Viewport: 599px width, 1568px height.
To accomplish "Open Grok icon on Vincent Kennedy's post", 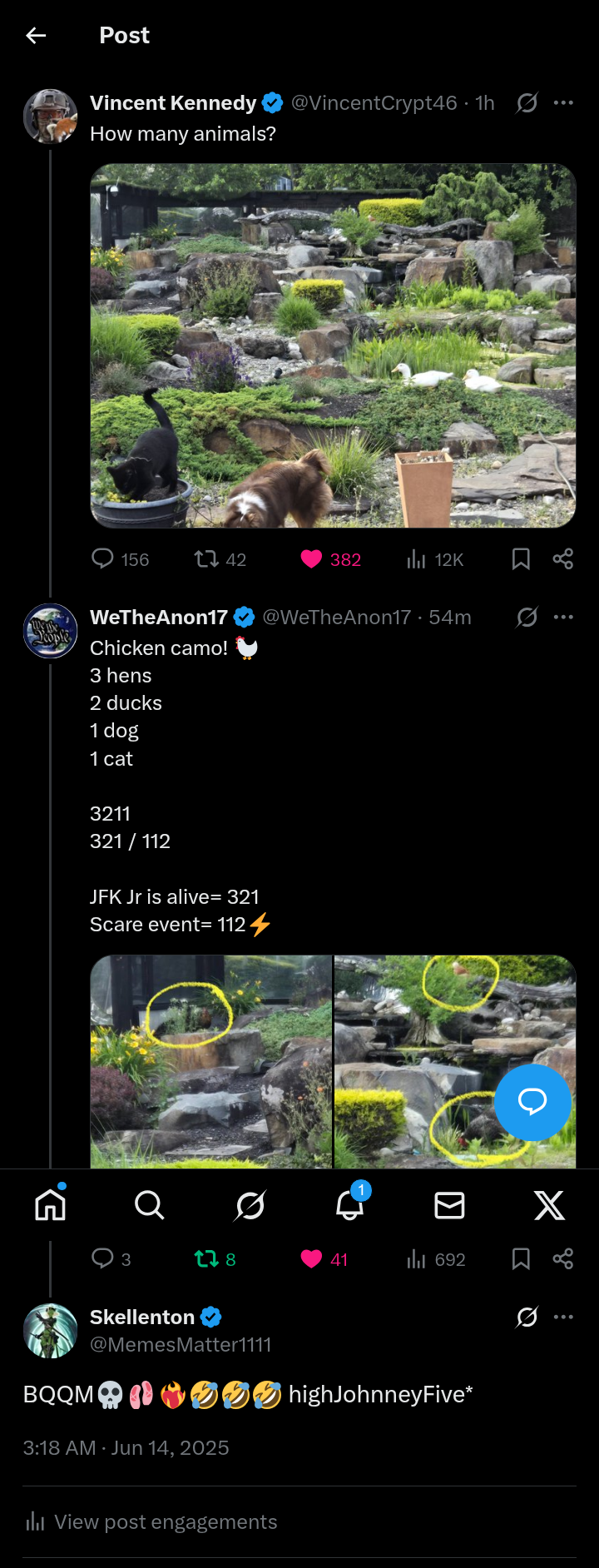I will coord(527,102).
